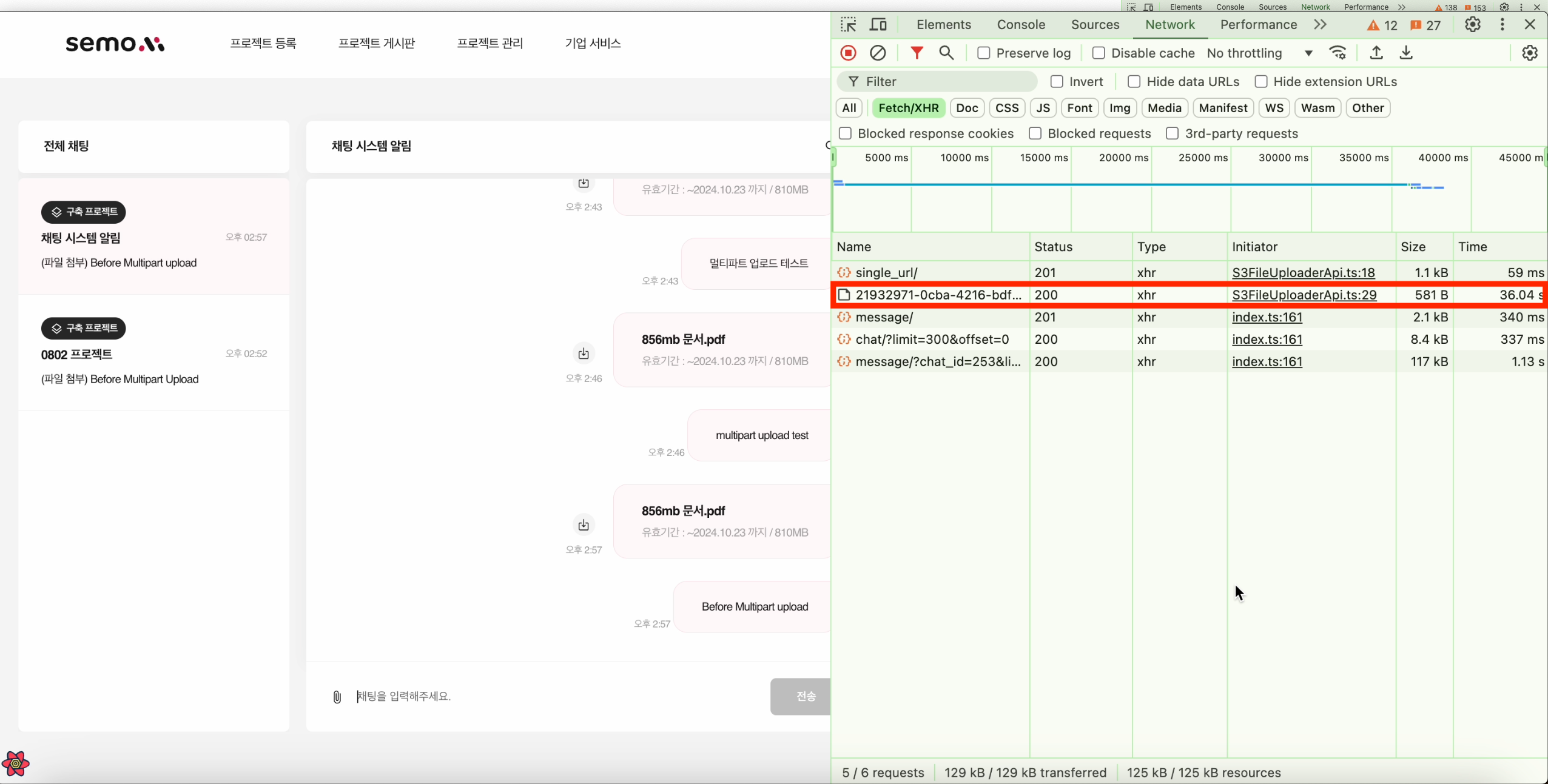The width and height of the screenshot is (1548, 784).
Task: Check the Disable cache option
Action: coord(1099,53)
